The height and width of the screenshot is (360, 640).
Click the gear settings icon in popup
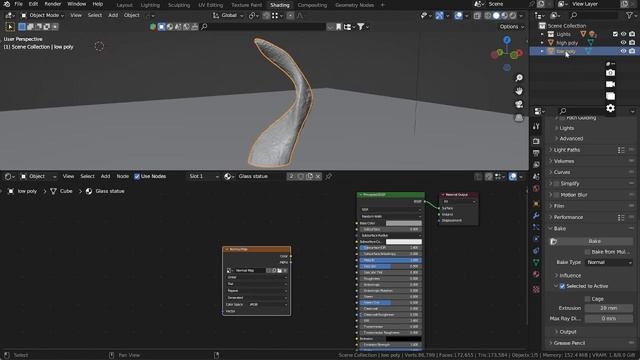click(610, 108)
